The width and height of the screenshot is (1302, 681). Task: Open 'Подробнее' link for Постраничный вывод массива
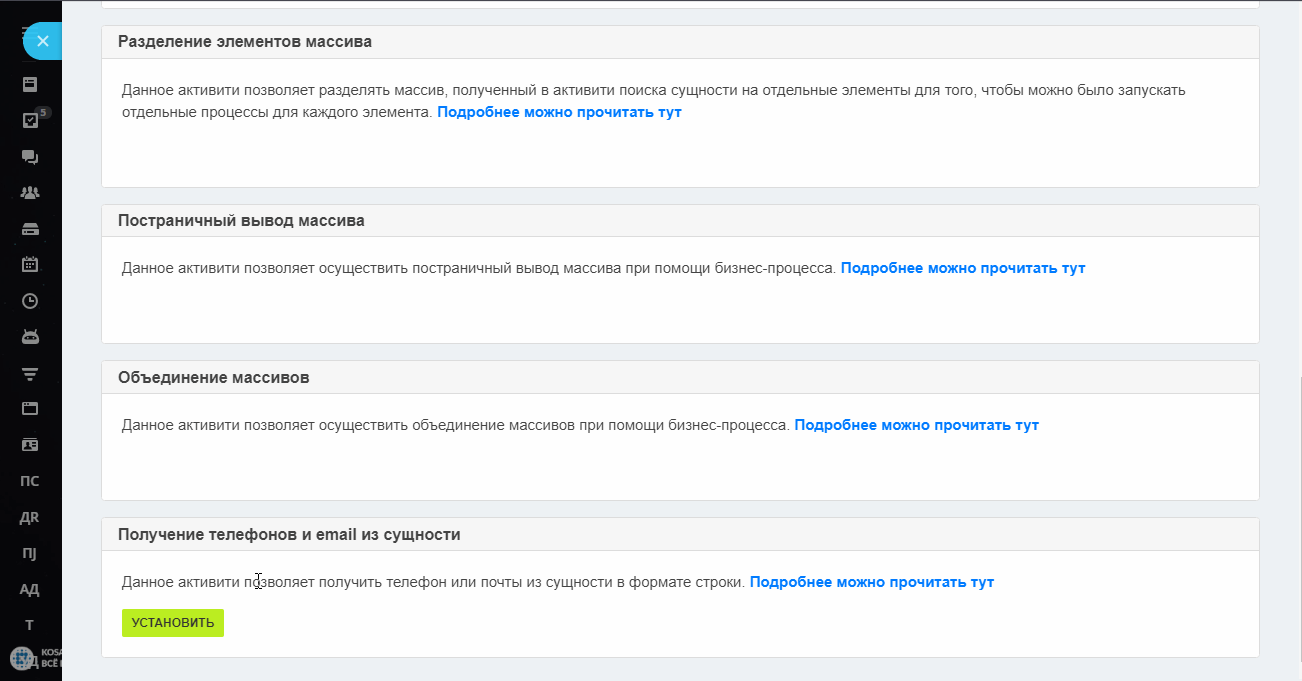pos(963,268)
